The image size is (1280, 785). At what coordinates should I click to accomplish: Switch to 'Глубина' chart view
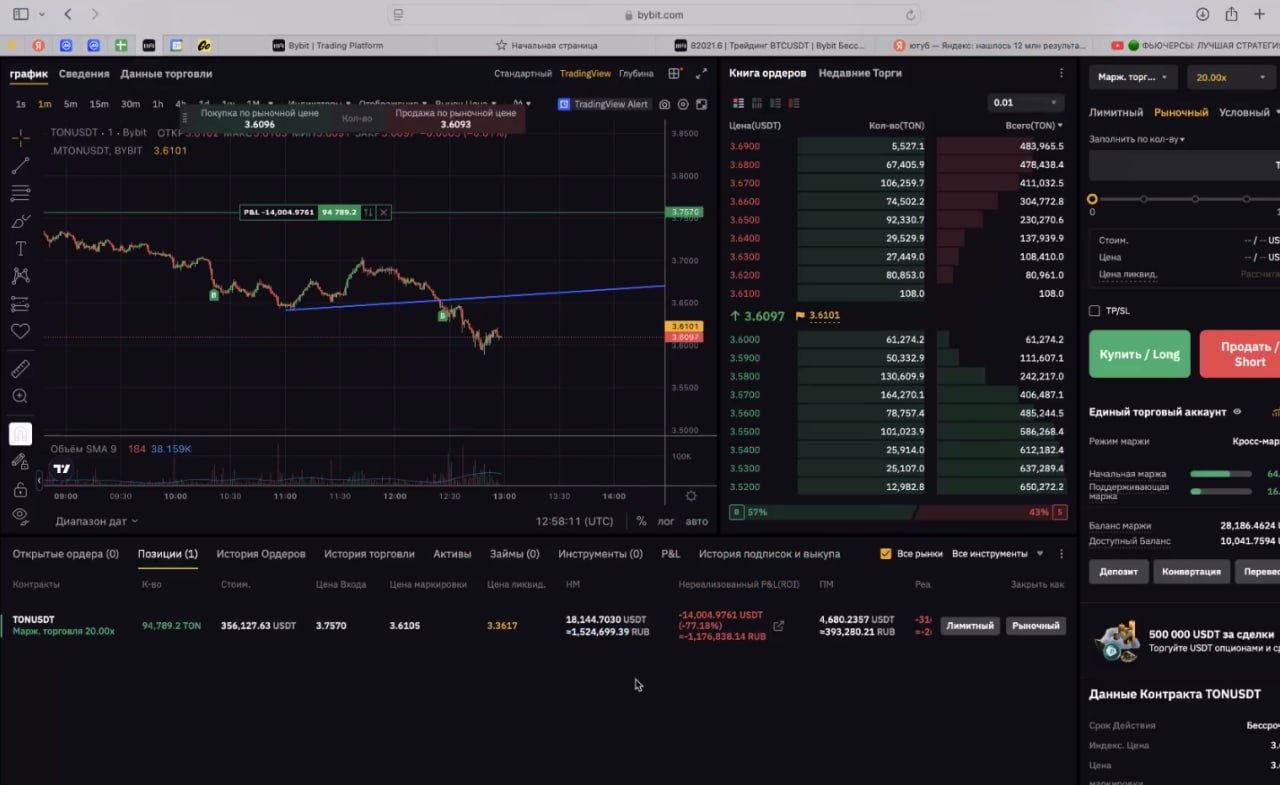pos(636,73)
